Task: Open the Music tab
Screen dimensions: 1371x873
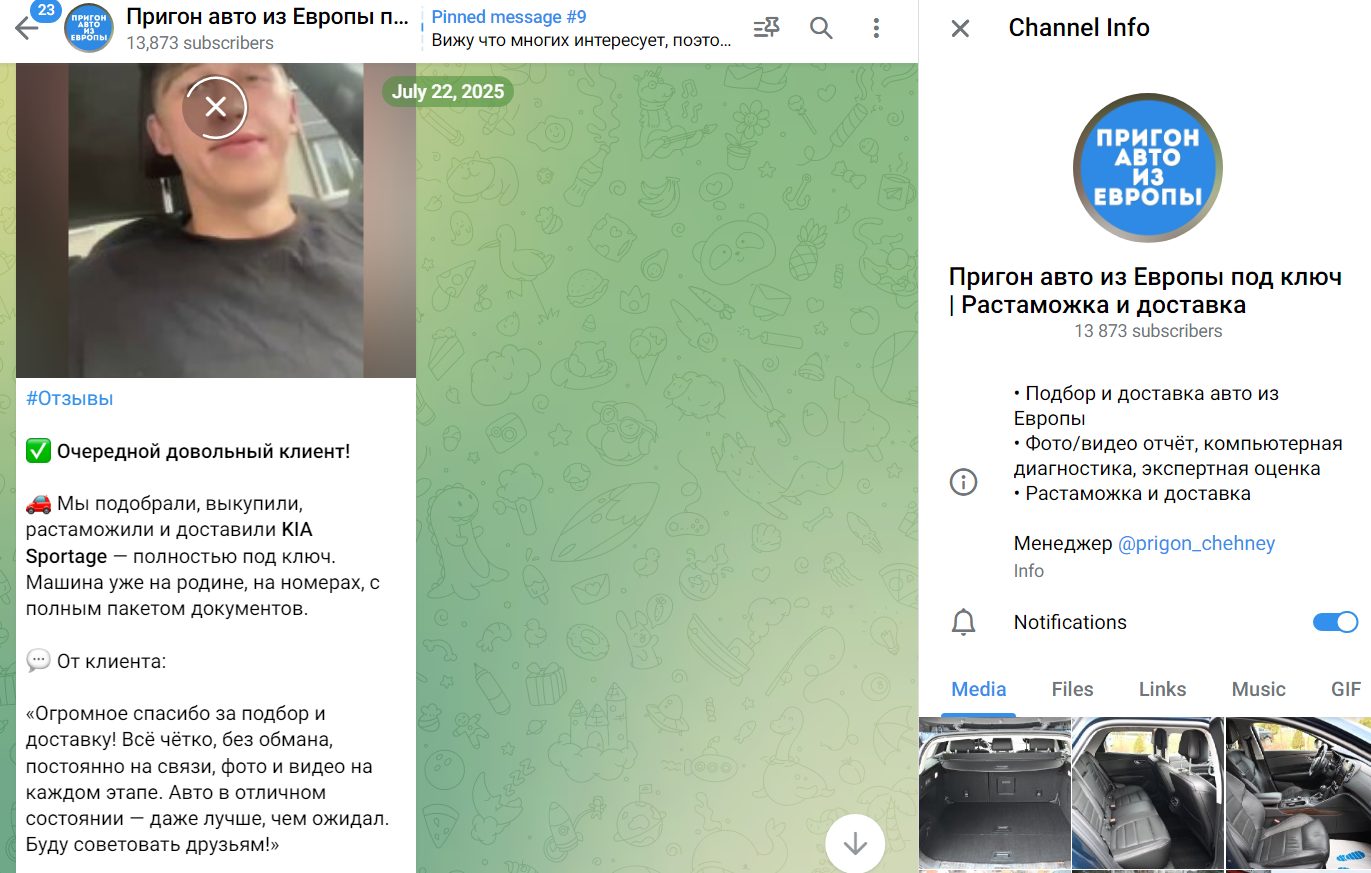Action: [x=1258, y=689]
